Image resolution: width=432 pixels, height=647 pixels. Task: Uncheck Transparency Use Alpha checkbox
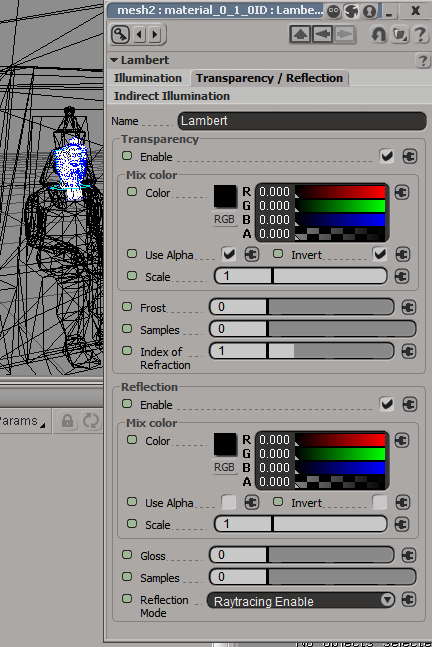click(x=229, y=254)
